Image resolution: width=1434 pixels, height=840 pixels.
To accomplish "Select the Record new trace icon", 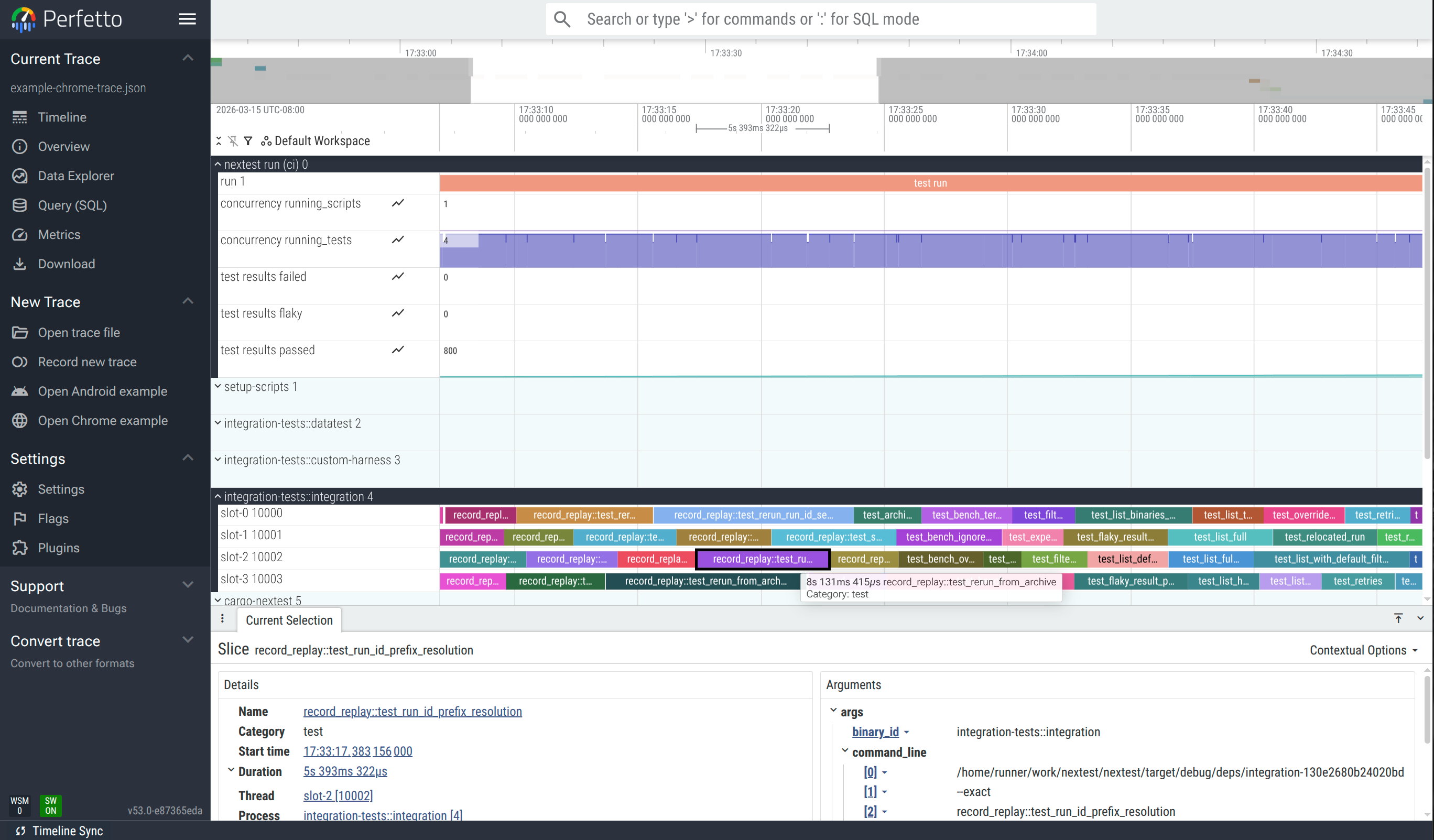I will [20, 362].
